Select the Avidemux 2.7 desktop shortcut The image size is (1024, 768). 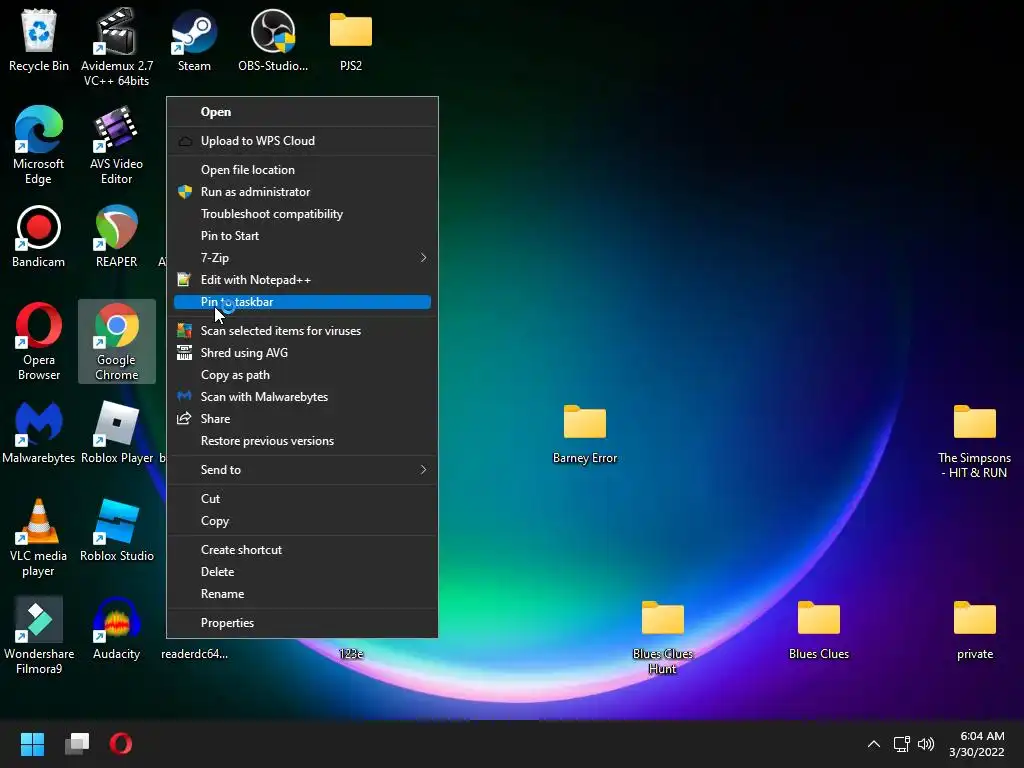click(117, 47)
